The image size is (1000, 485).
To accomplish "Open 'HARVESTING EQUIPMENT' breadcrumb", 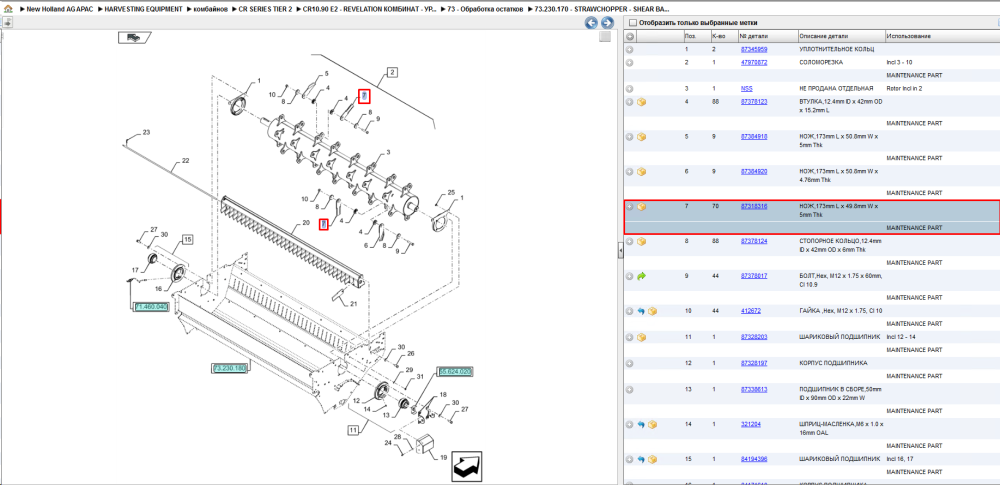I will point(144,10).
